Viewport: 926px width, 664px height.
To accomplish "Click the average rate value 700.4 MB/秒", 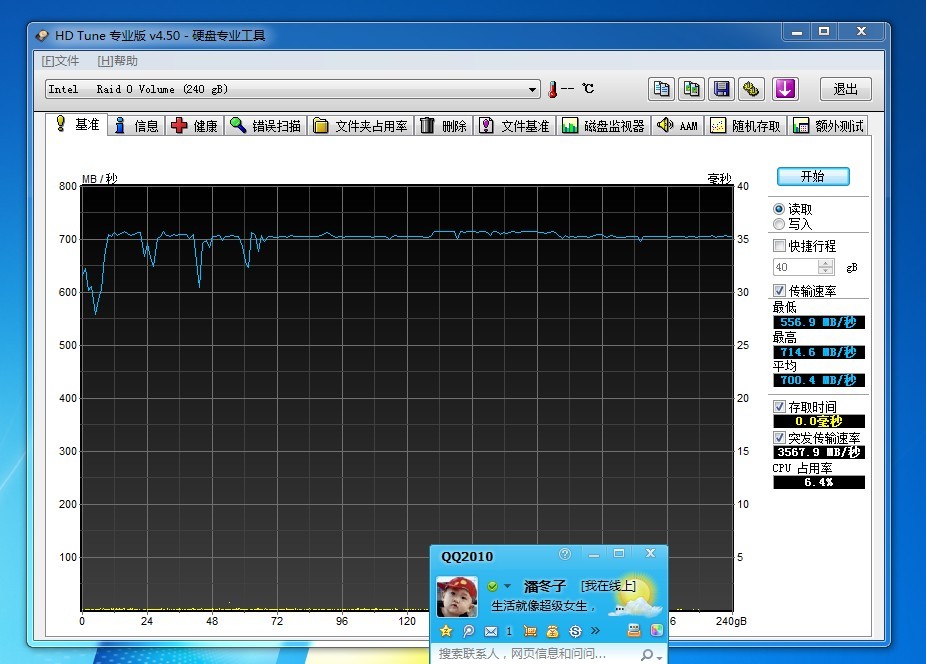I will 819,380.
